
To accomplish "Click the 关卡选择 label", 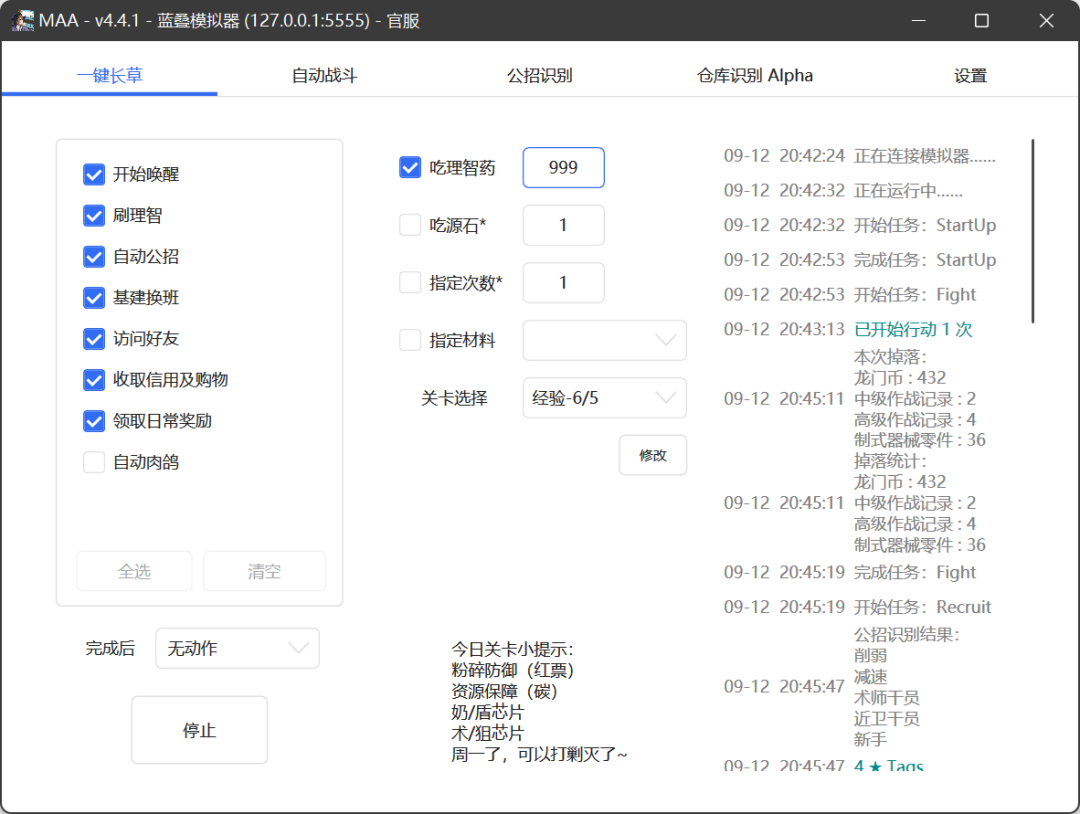I will 454,398.
